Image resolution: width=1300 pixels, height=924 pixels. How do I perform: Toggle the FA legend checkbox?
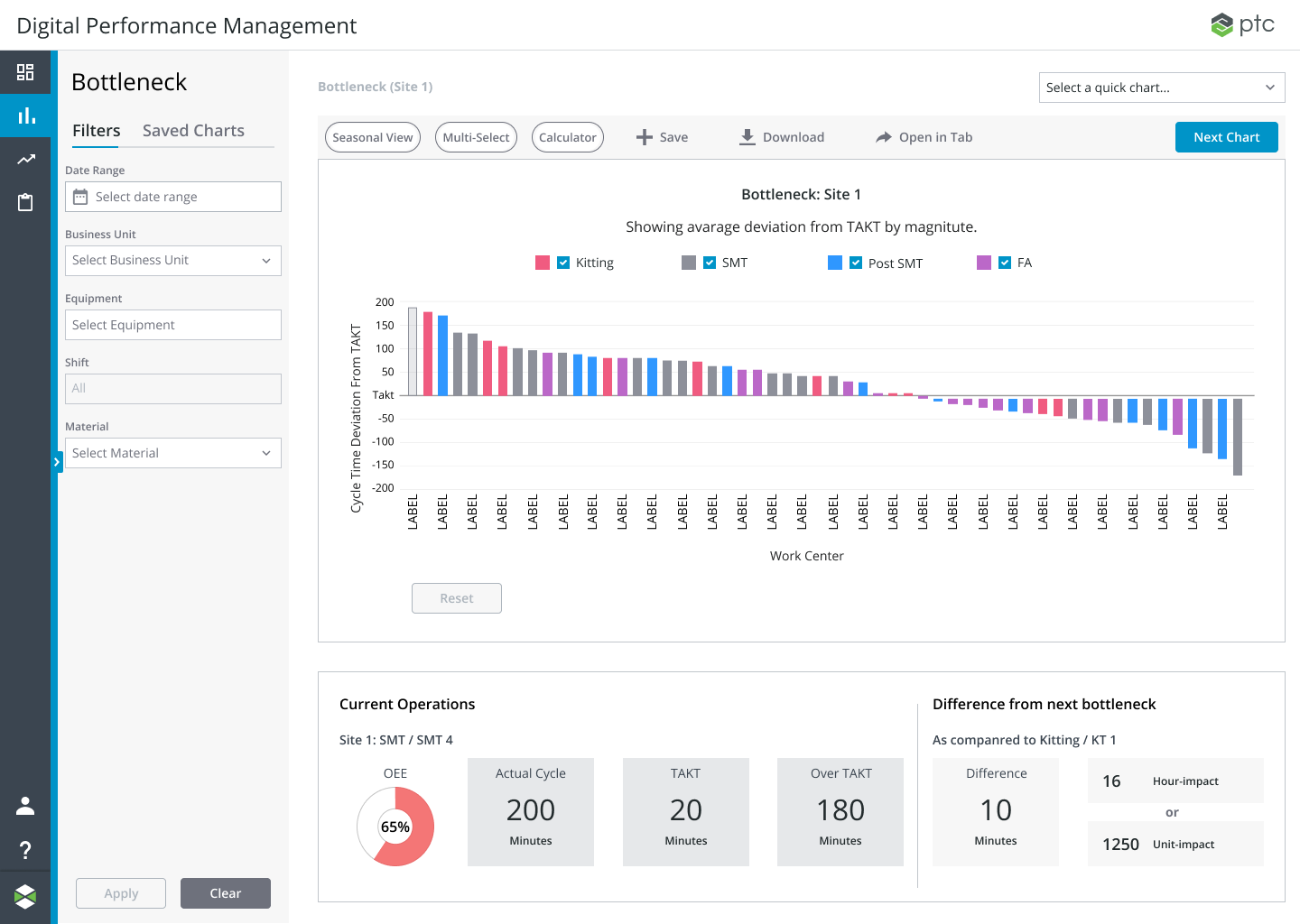1005,263
